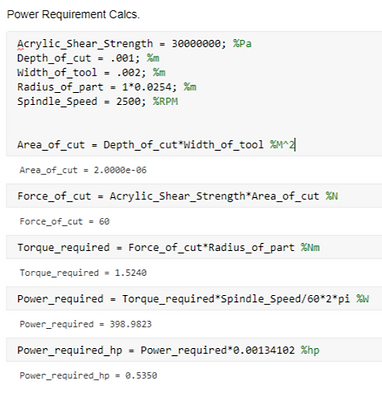Viewport: 382px width, 393px height.
Task: Click the %M^2 comment
Action: tap(283, 145)
